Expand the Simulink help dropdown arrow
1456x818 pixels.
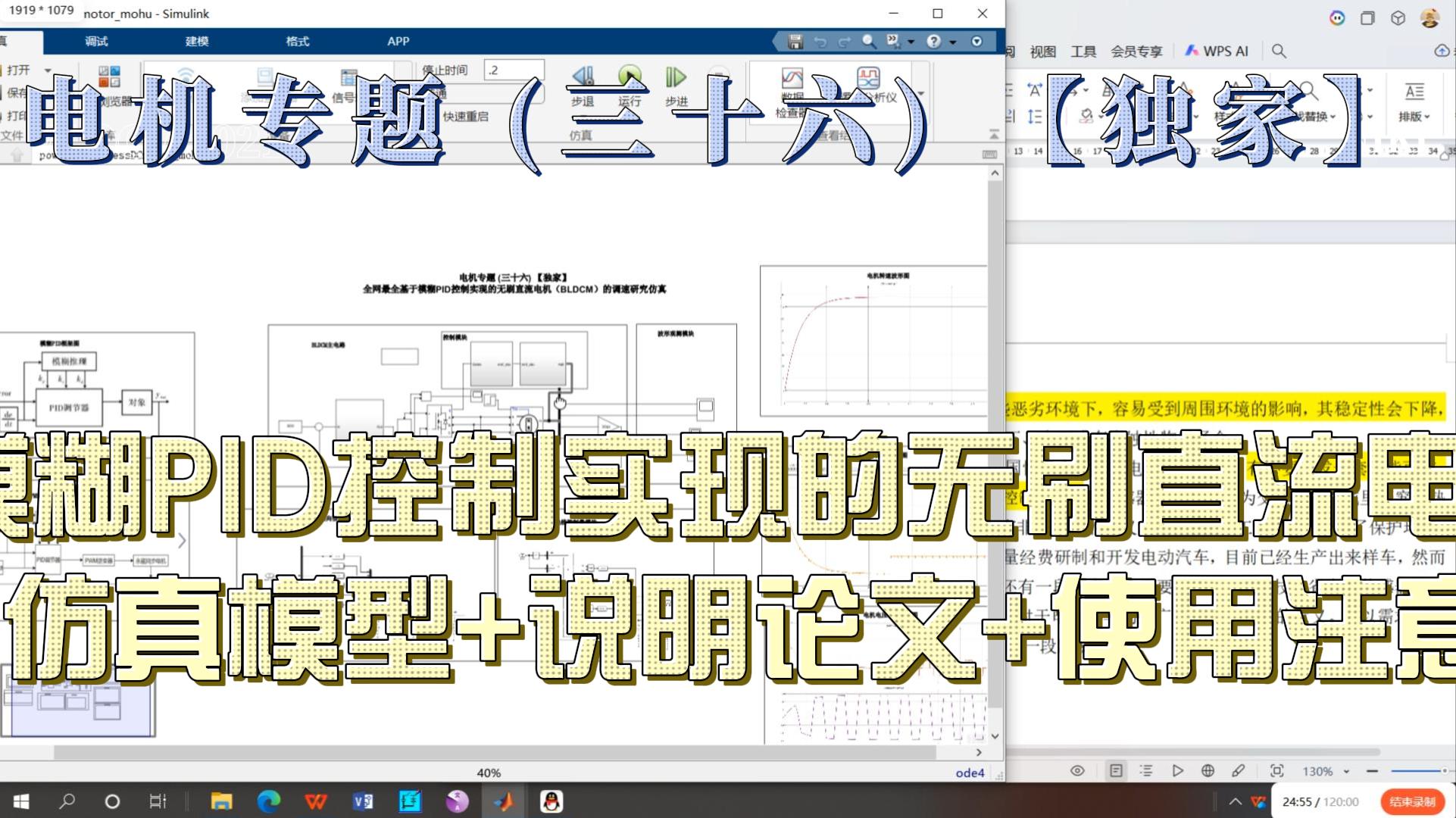952,42
